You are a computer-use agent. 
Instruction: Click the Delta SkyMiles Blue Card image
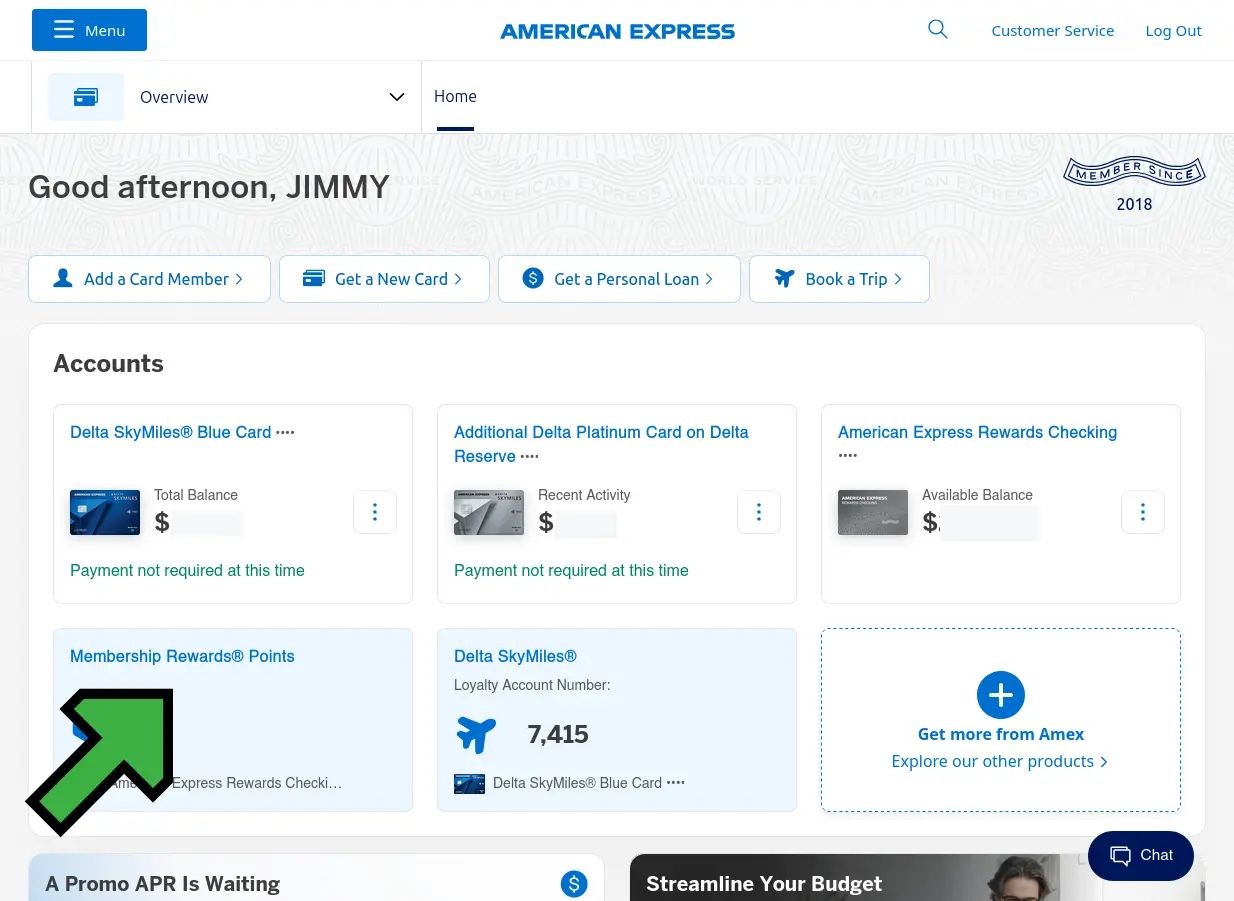(105, 512)
